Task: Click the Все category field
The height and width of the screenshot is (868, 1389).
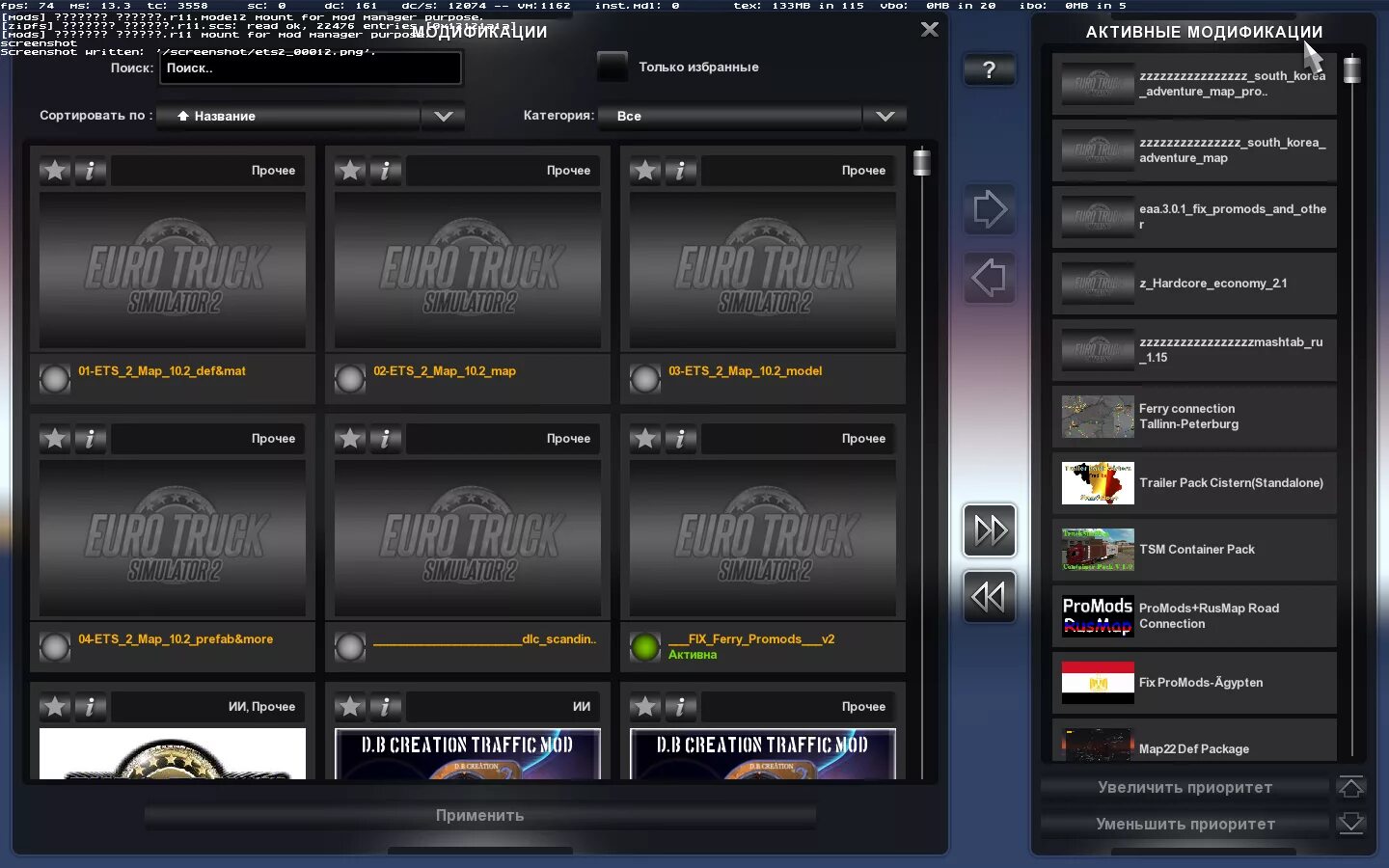Action: coord(730,116)
